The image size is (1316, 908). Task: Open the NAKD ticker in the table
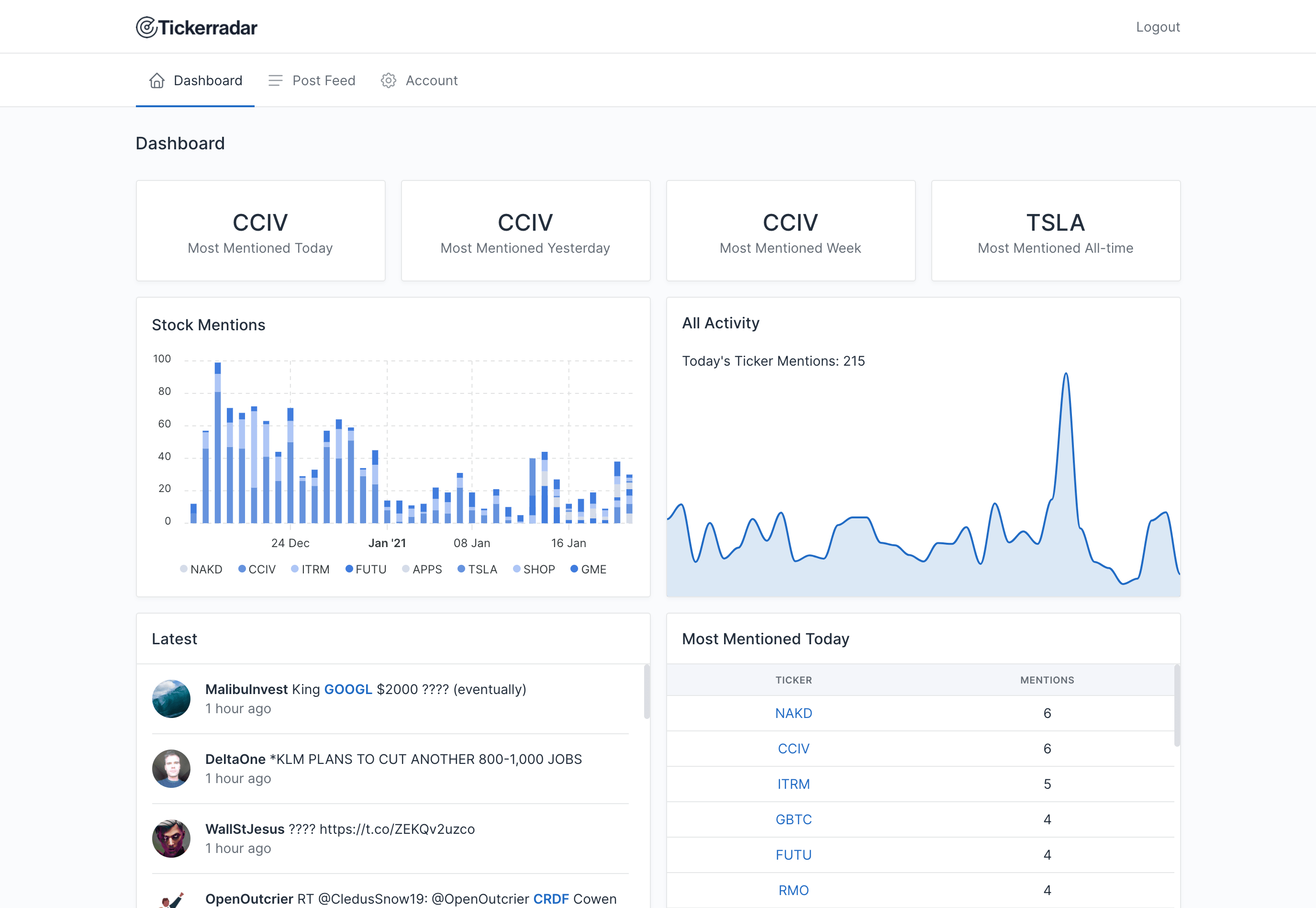click(x=793, y=713)
